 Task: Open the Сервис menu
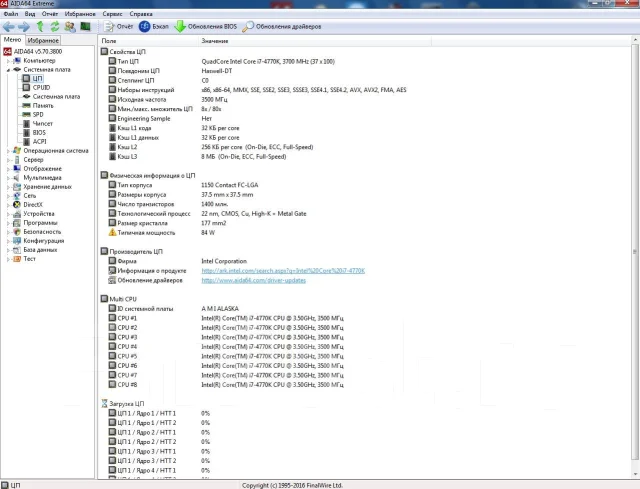[112, 14]
